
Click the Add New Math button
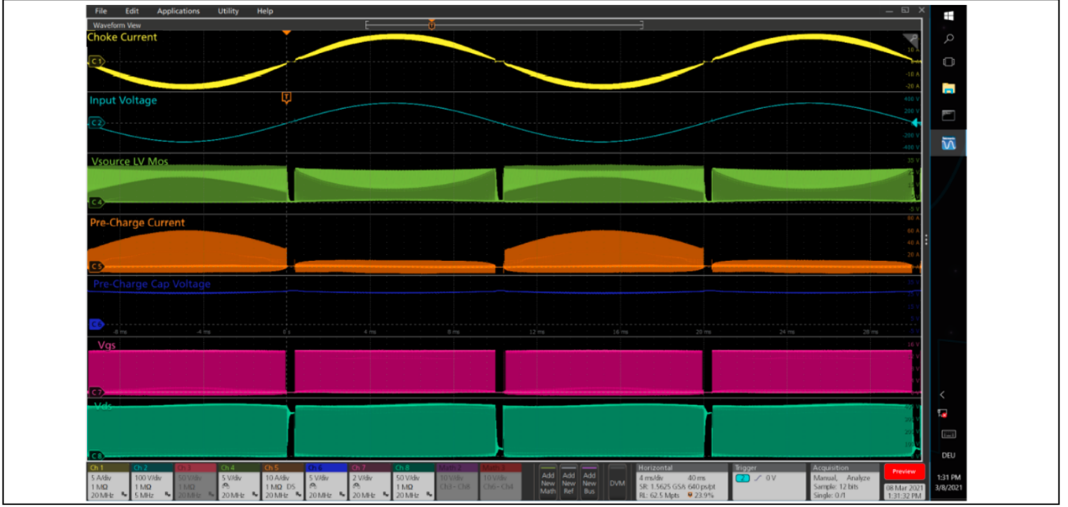[547, 482]
